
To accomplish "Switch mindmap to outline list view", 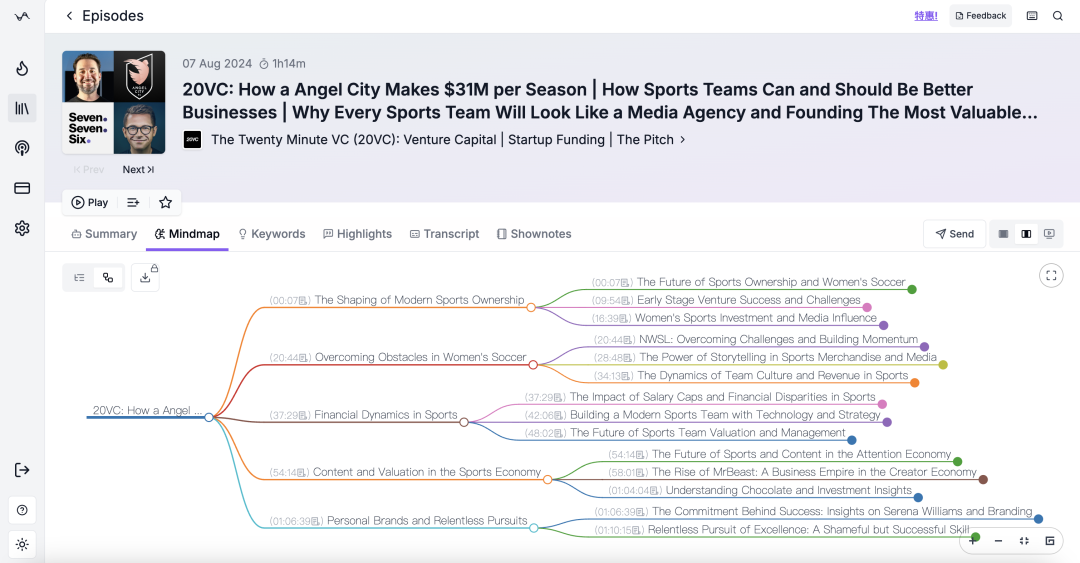I will pyautogui.click(x=80, y=278).
